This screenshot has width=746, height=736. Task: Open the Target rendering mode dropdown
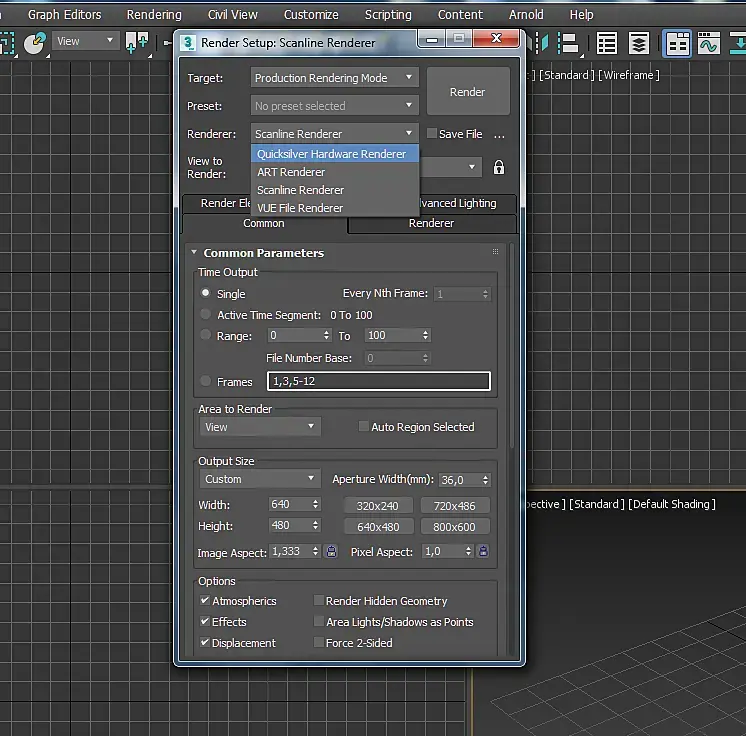pyautogui.click(x=334, y=78)
